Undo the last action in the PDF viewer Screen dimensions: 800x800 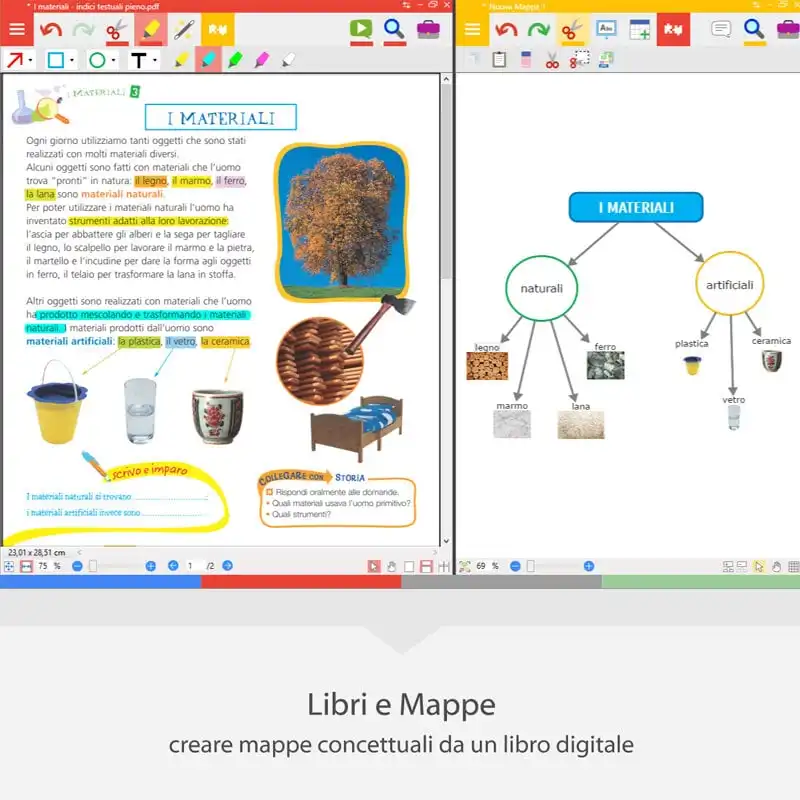point(51,29)
